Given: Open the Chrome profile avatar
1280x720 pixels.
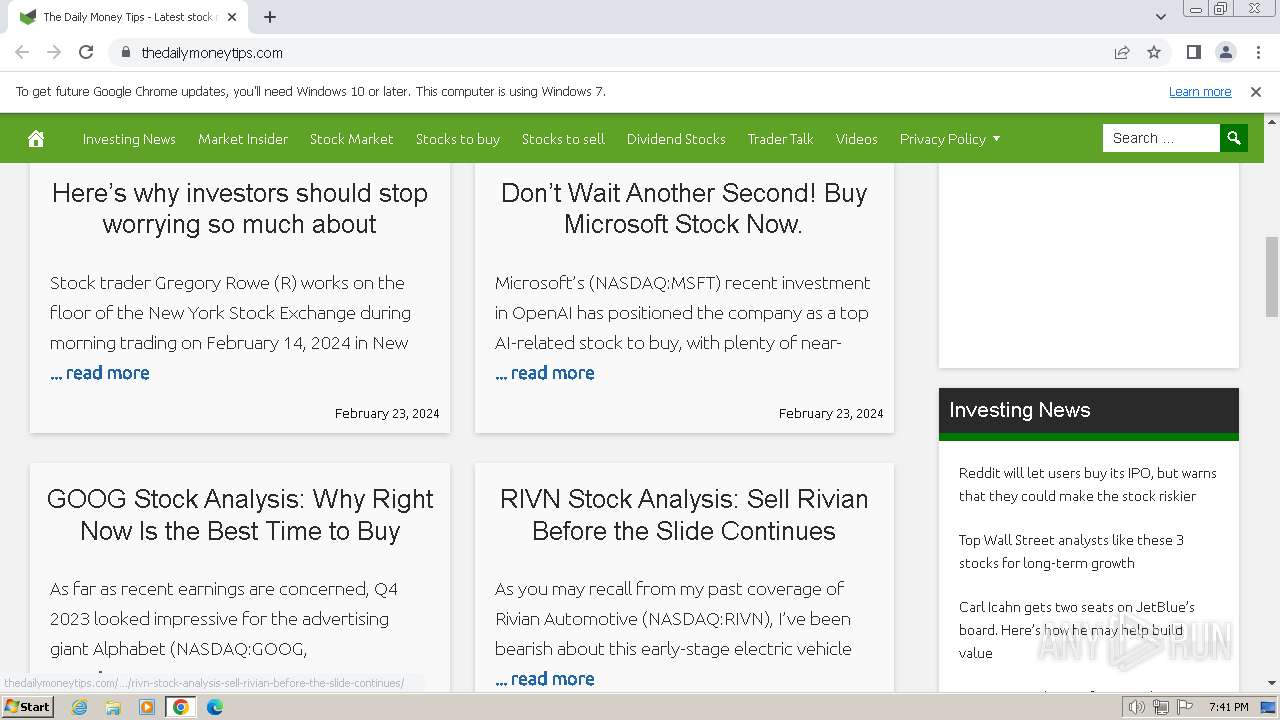Looking at the screenshot, I should tap(1225, 52).
